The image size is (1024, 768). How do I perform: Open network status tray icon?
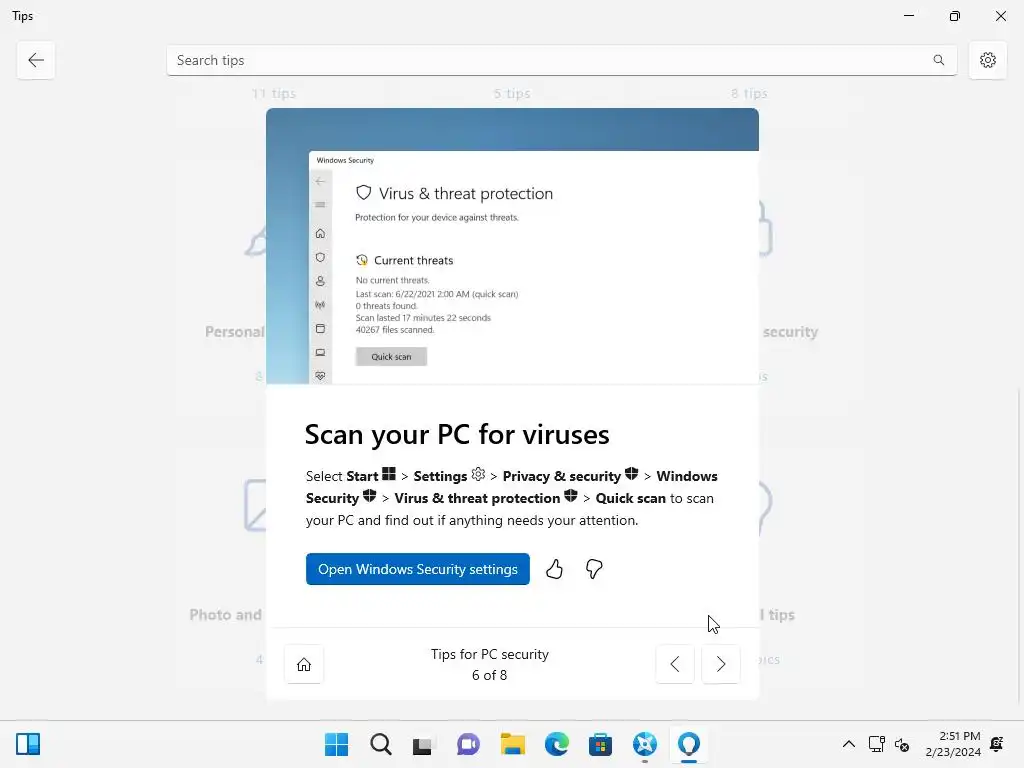[x=876, y=744]
